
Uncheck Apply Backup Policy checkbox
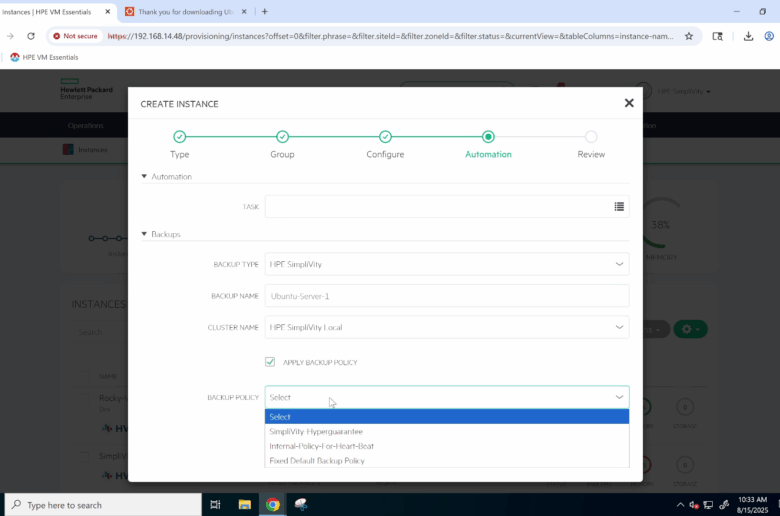270,362
